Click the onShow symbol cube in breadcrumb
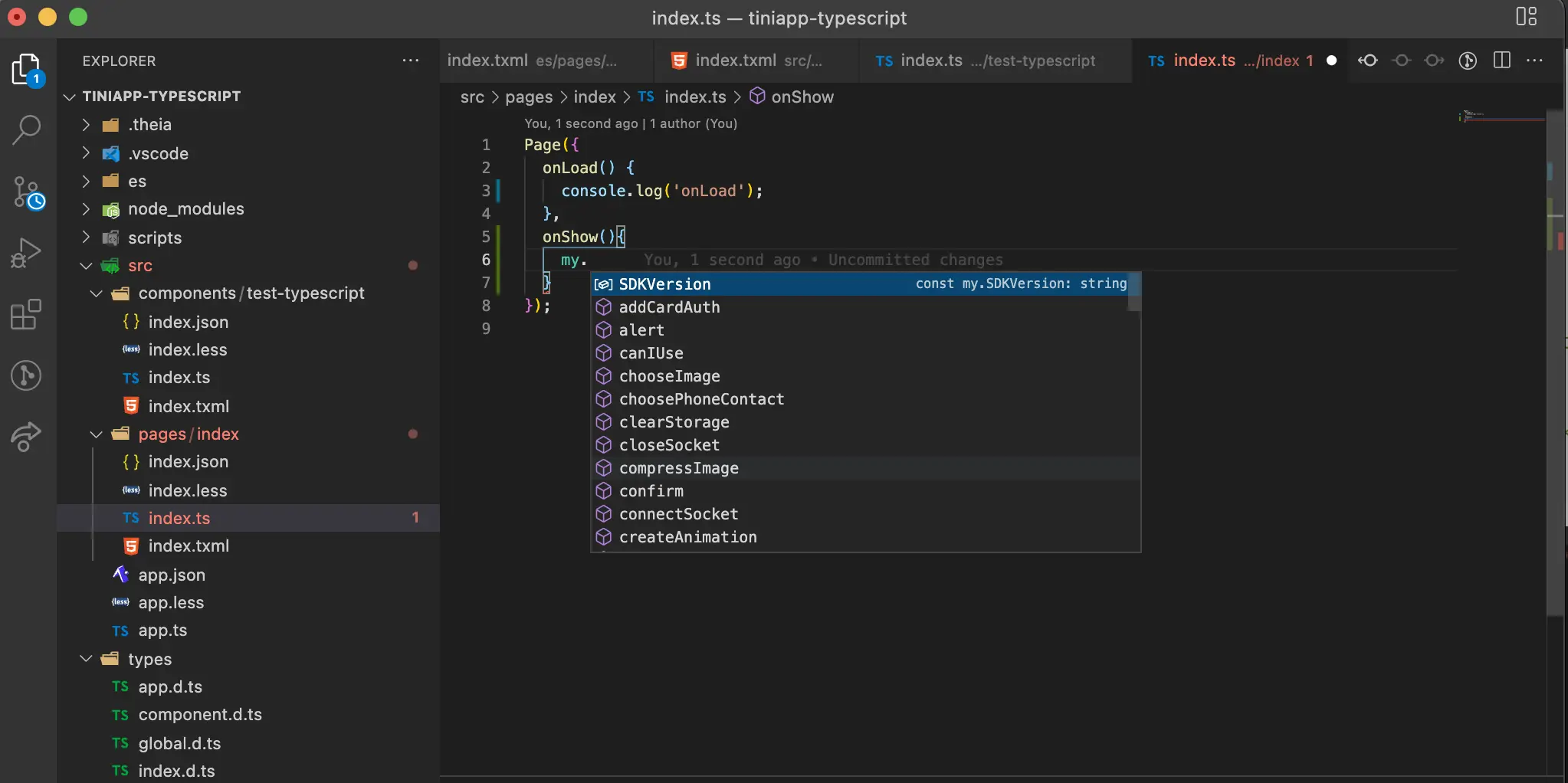This screenshot has width=1568, height=783. pyautogui.click(x=757, y=96)
